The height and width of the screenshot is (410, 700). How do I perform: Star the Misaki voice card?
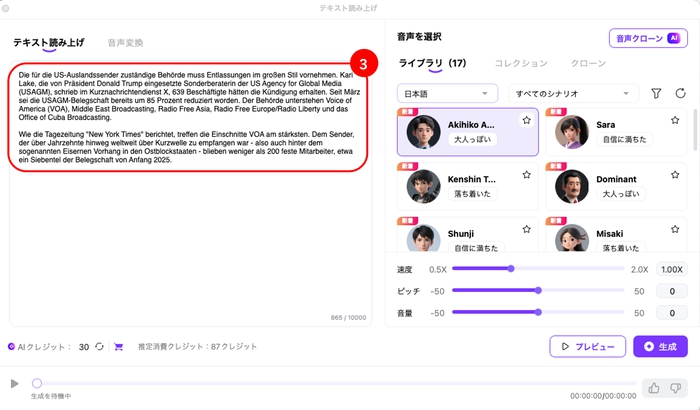click(675, 229)
